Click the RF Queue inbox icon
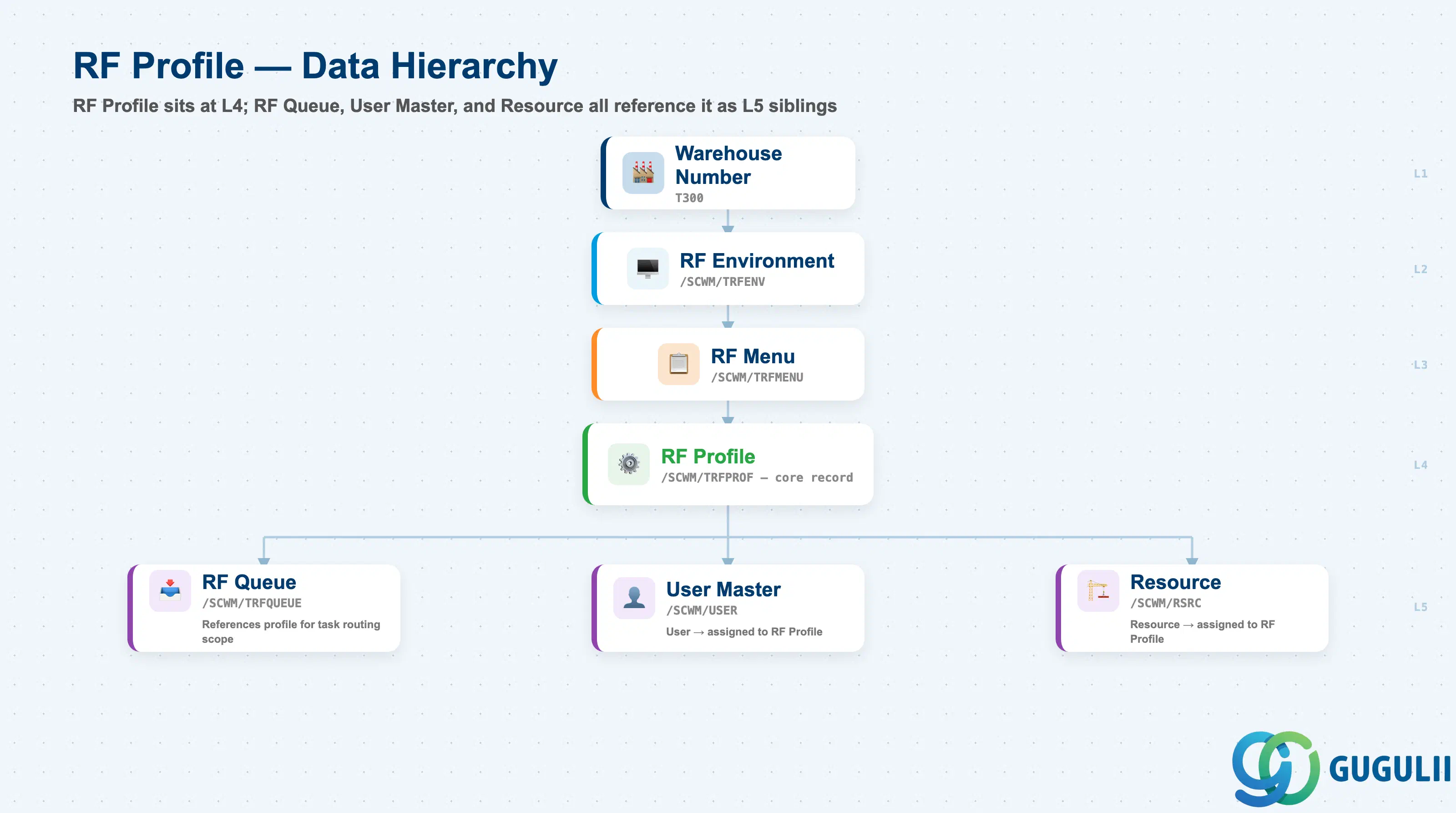This screenshot has height=813, width=1456. tap(170, 591)
